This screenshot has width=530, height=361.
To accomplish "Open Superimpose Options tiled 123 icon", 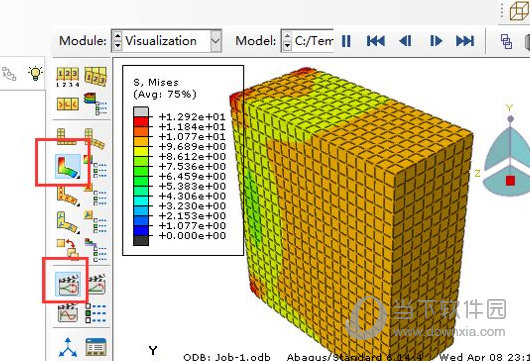I will [x=96, y=76].
